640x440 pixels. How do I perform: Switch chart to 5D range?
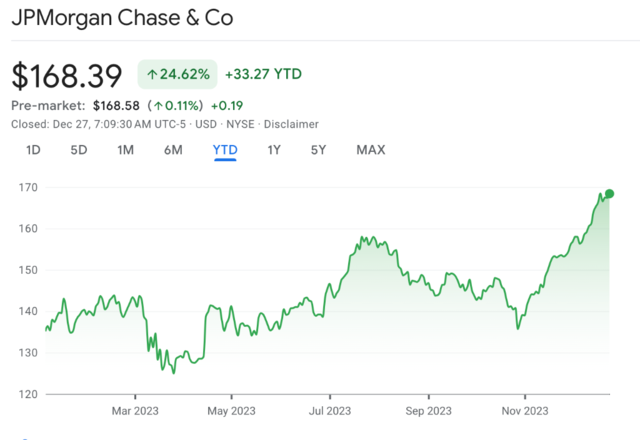click(79, 150)
